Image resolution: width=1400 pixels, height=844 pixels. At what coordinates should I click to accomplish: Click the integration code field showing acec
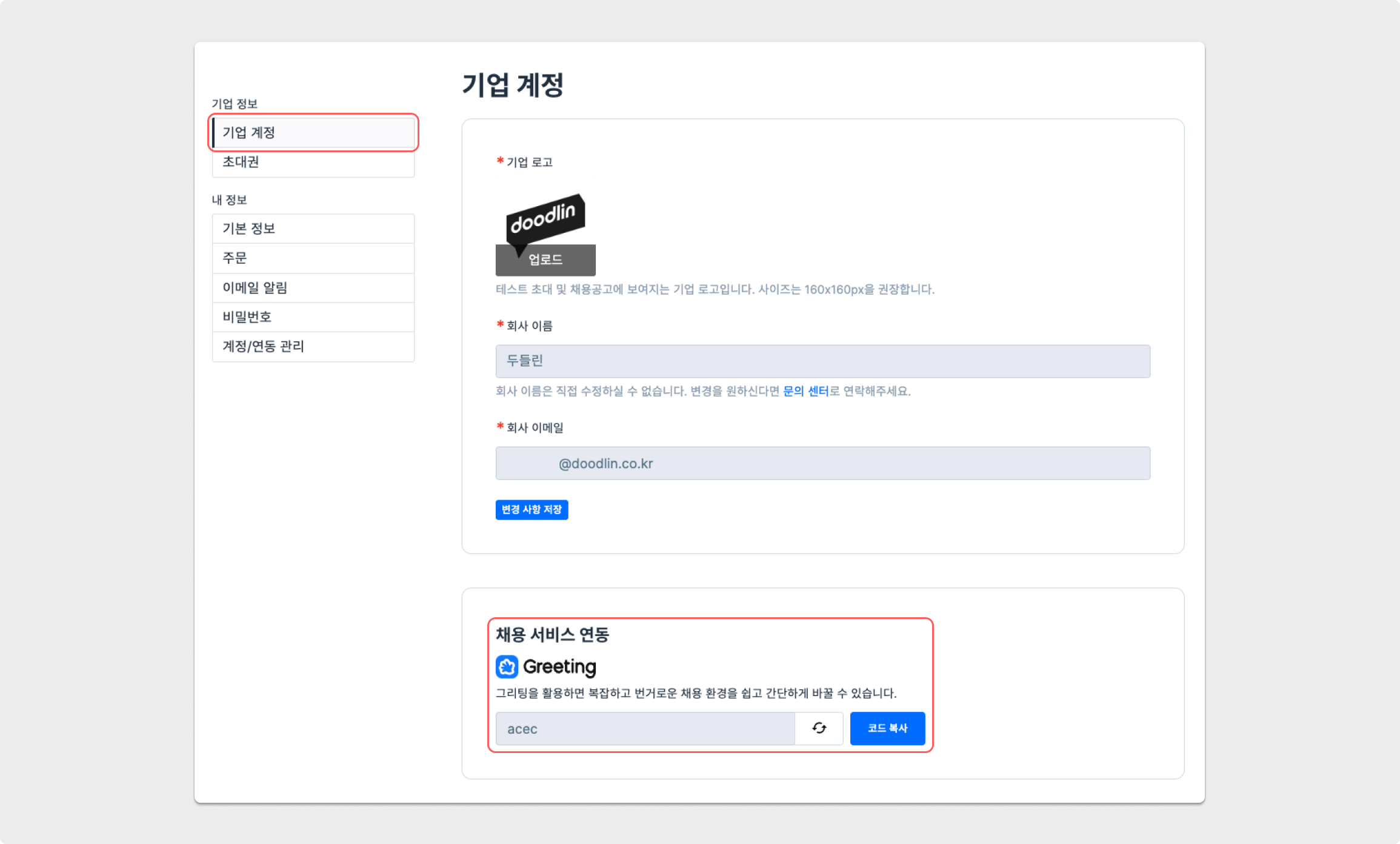tap(645, 729)
